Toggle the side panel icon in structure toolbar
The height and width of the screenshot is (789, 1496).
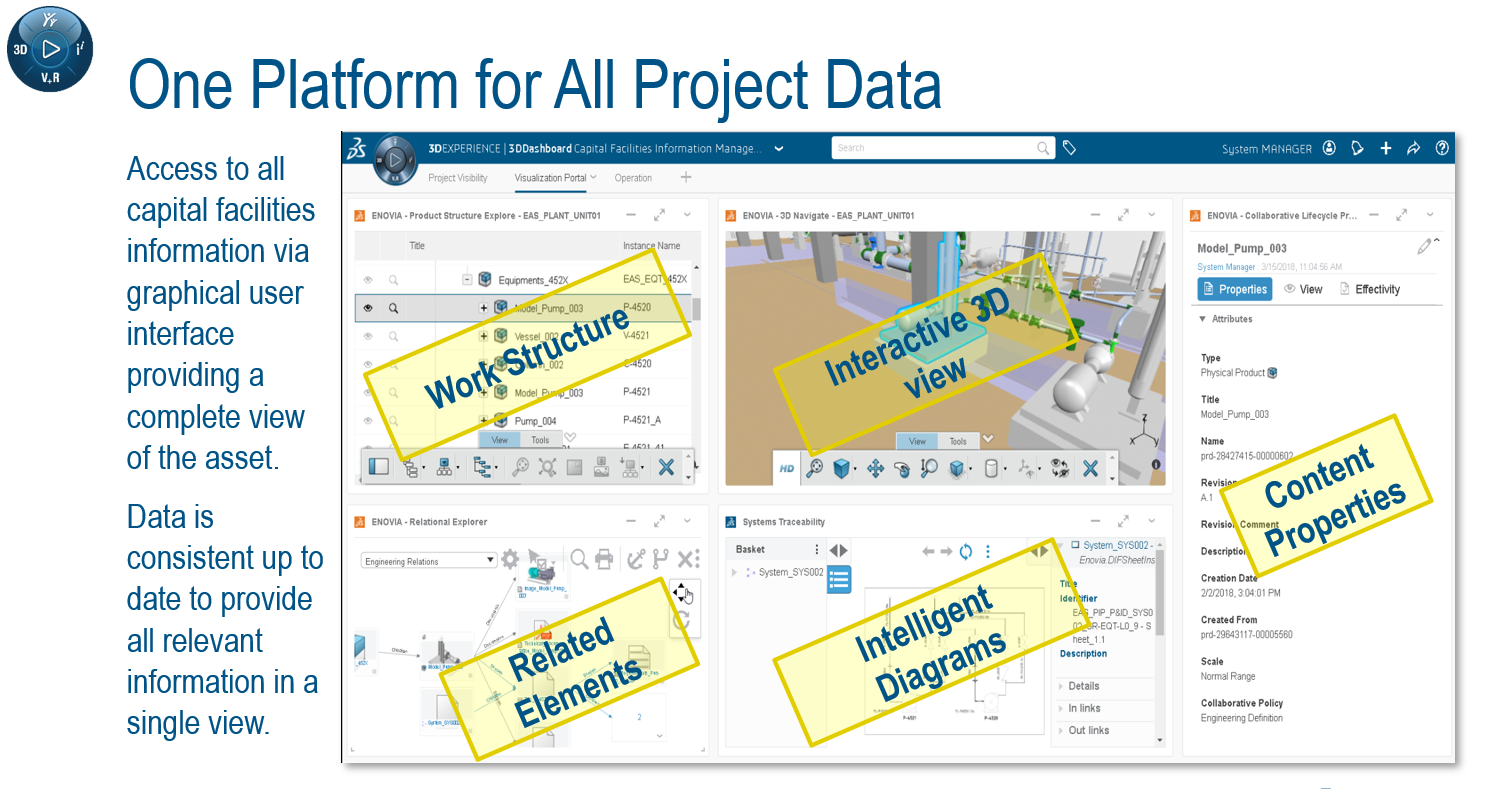point(378,466)
